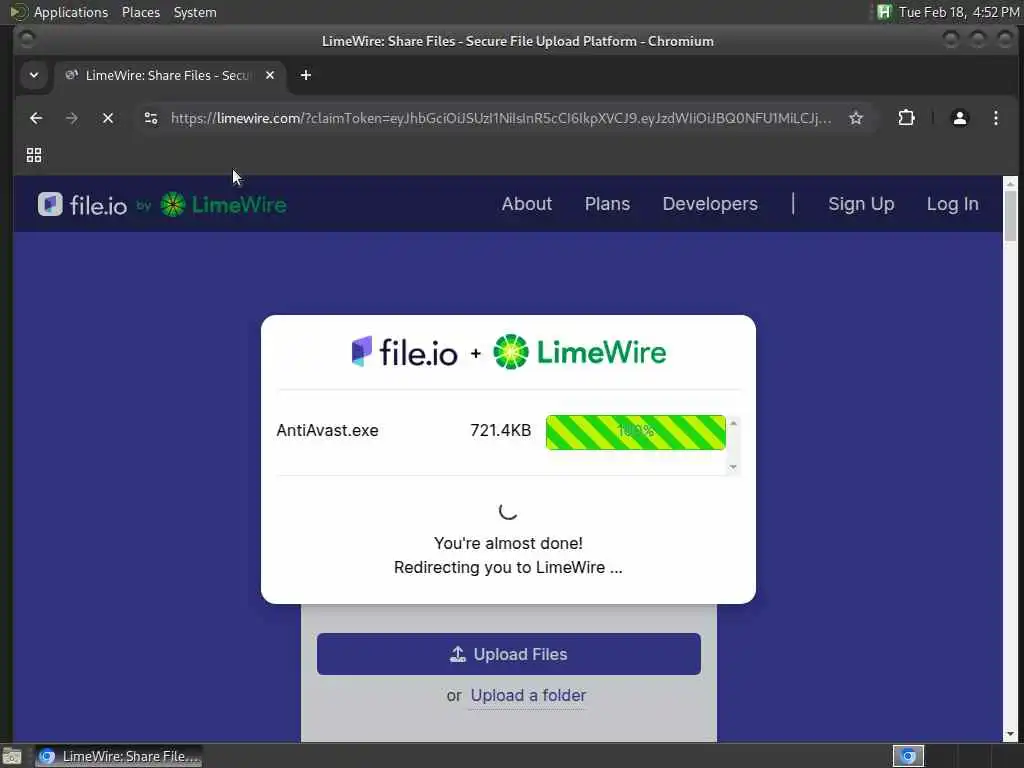1024x768 pixels.
Task: Click the LimeWire logo in header
Action: tap(223, 204)
